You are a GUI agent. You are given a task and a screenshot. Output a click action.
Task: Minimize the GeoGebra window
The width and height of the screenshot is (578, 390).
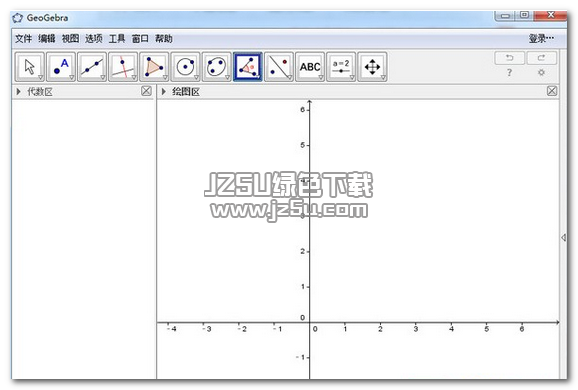[505, 15]
